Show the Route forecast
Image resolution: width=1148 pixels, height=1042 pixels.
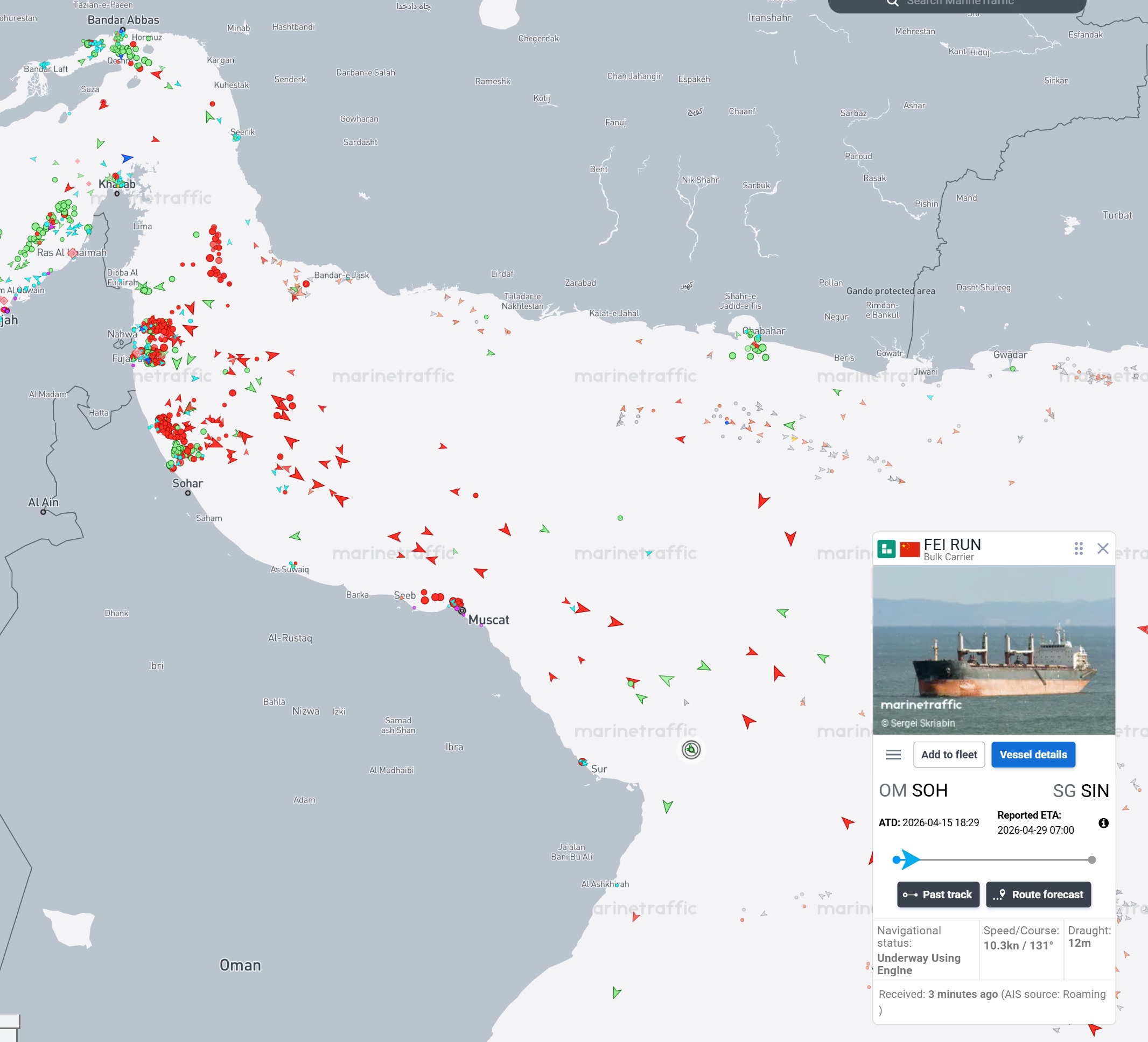click(1038, 895)
